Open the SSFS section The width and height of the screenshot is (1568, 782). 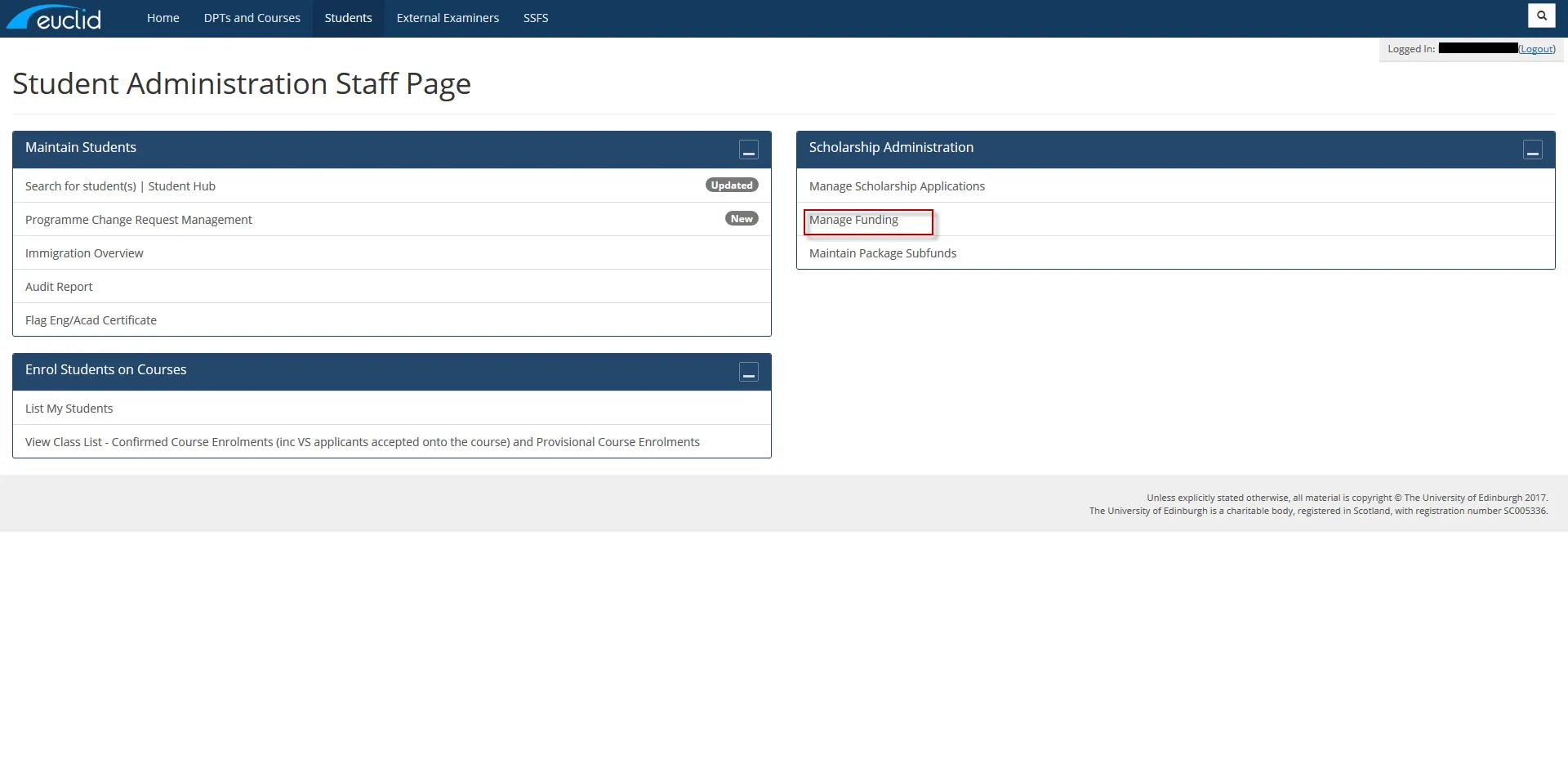tap(535, 17)
